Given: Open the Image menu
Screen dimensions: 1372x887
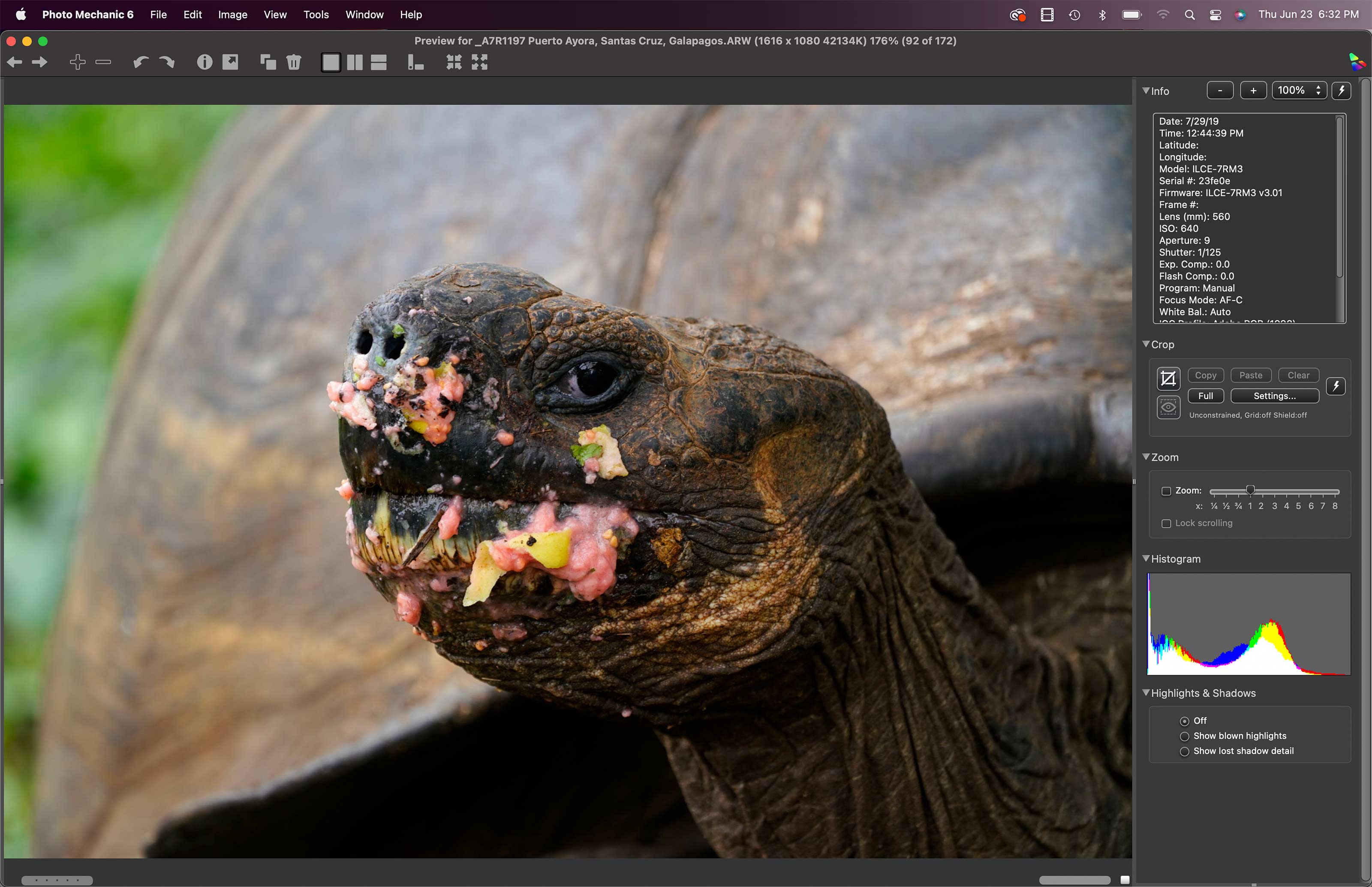Looking at the screenshot, I should coord(233,15).
